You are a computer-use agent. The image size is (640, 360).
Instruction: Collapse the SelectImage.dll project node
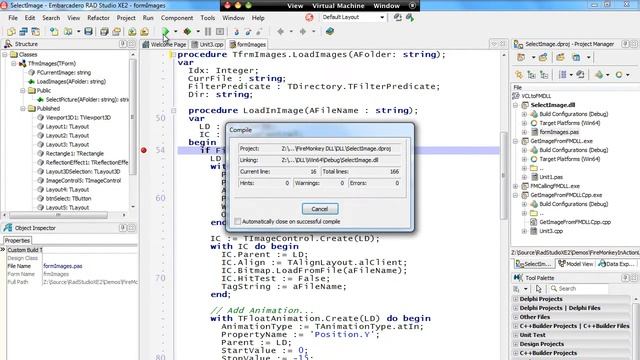[516, 105]
